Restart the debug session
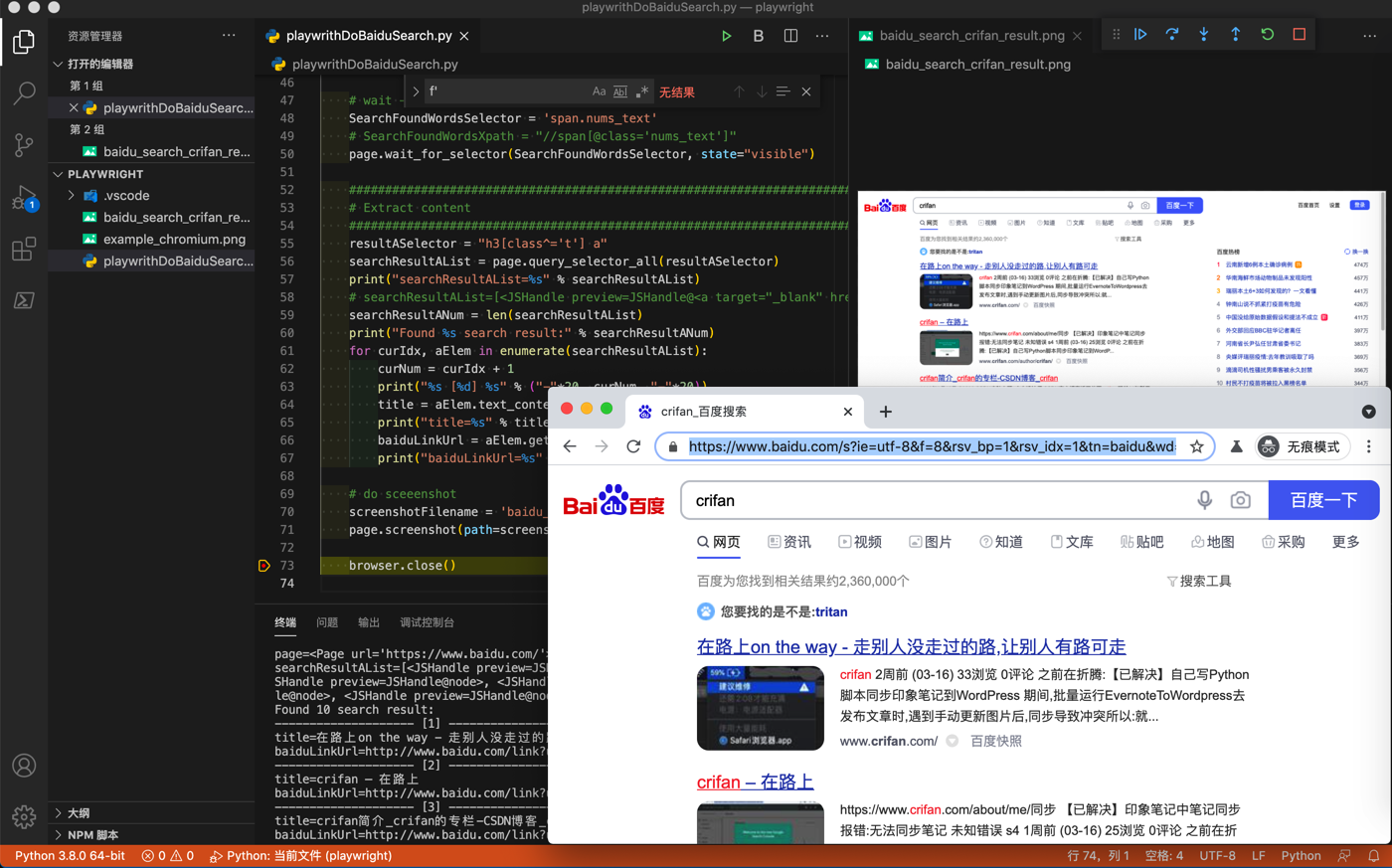 [x=1268, y=34]
